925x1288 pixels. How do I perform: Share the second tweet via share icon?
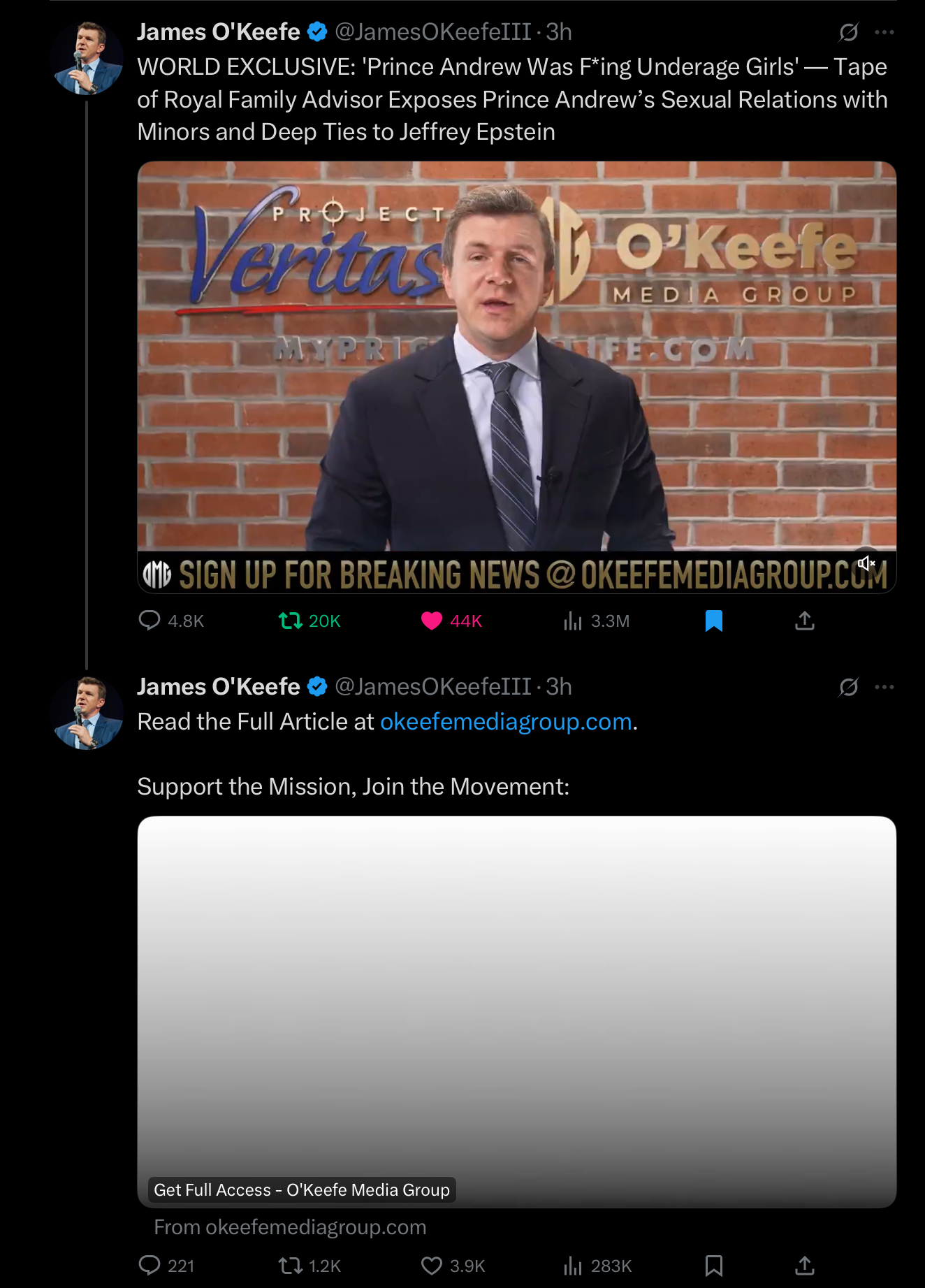[805, 1266]
